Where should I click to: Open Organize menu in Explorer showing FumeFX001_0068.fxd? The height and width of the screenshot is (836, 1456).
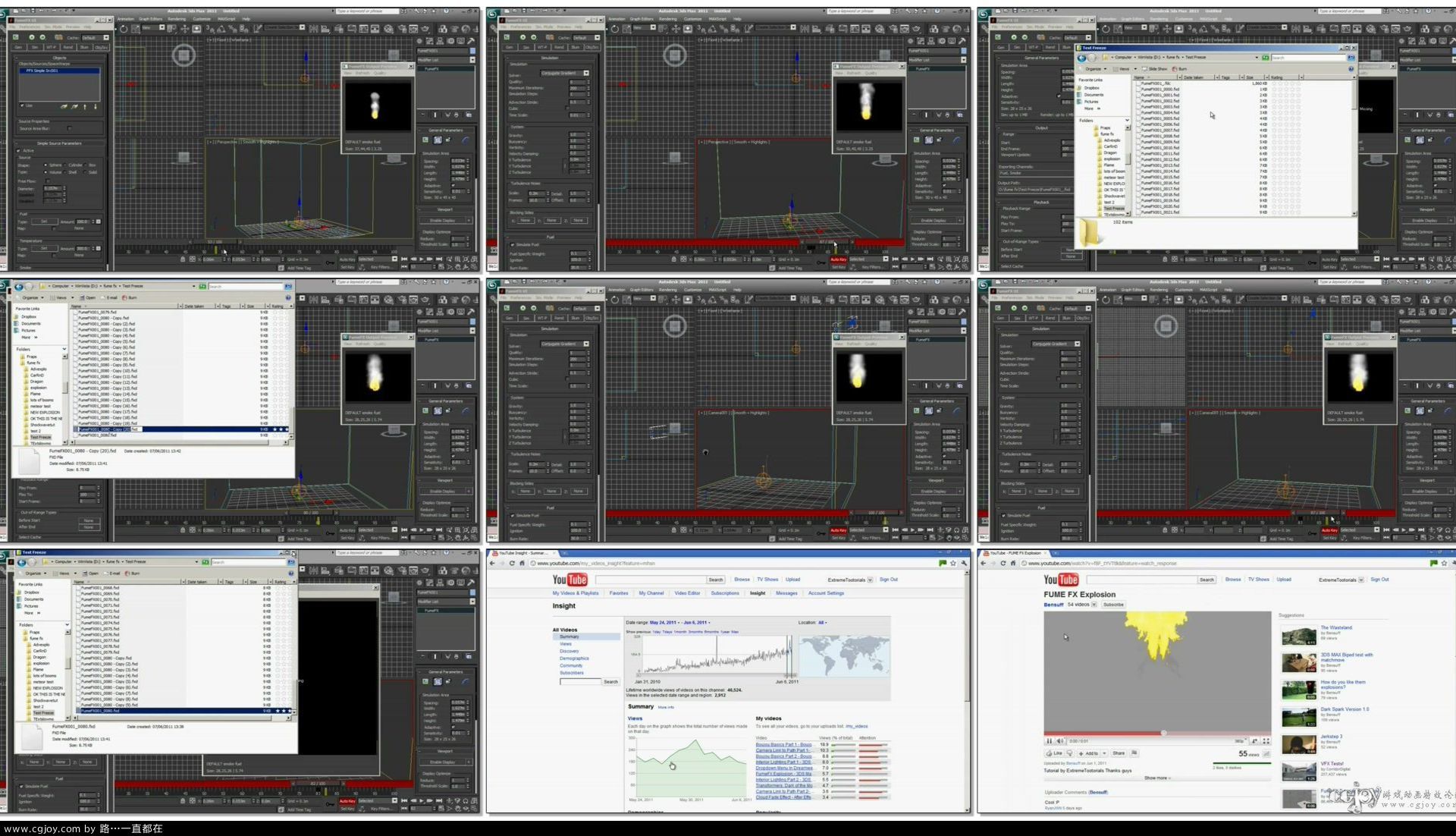[35, 573]
